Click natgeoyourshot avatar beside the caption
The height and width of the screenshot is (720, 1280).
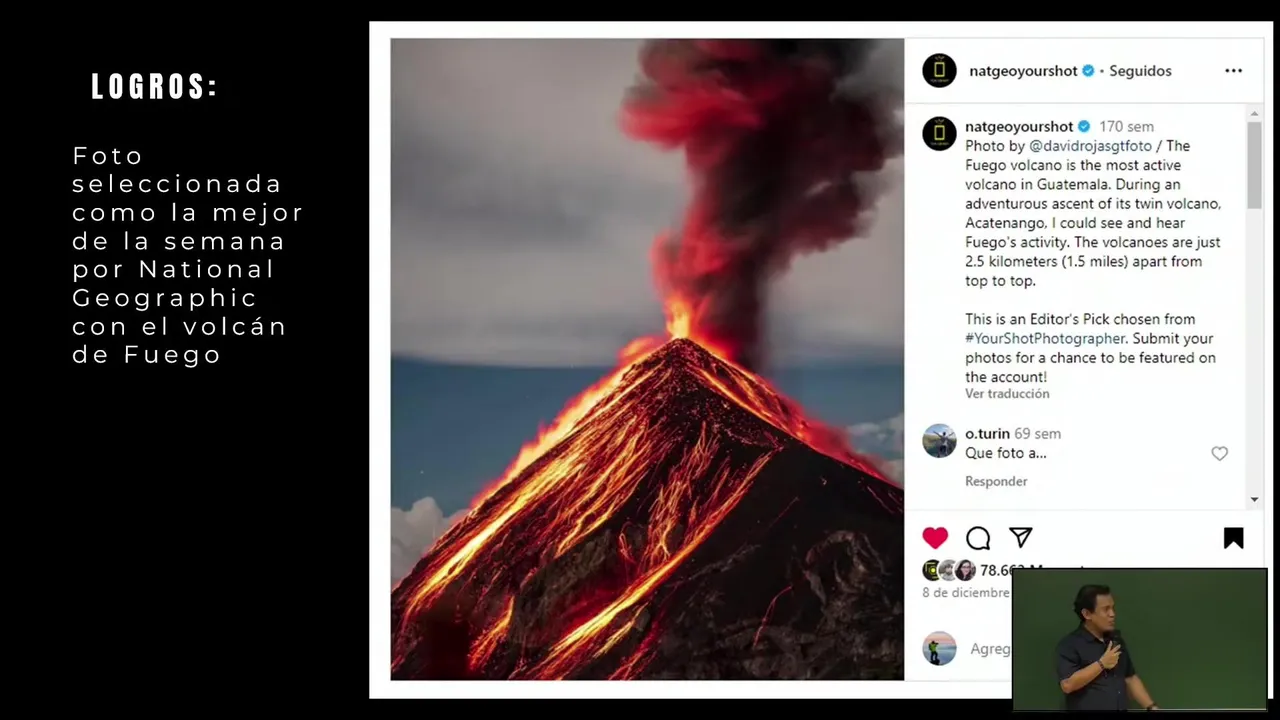(939, 133)
